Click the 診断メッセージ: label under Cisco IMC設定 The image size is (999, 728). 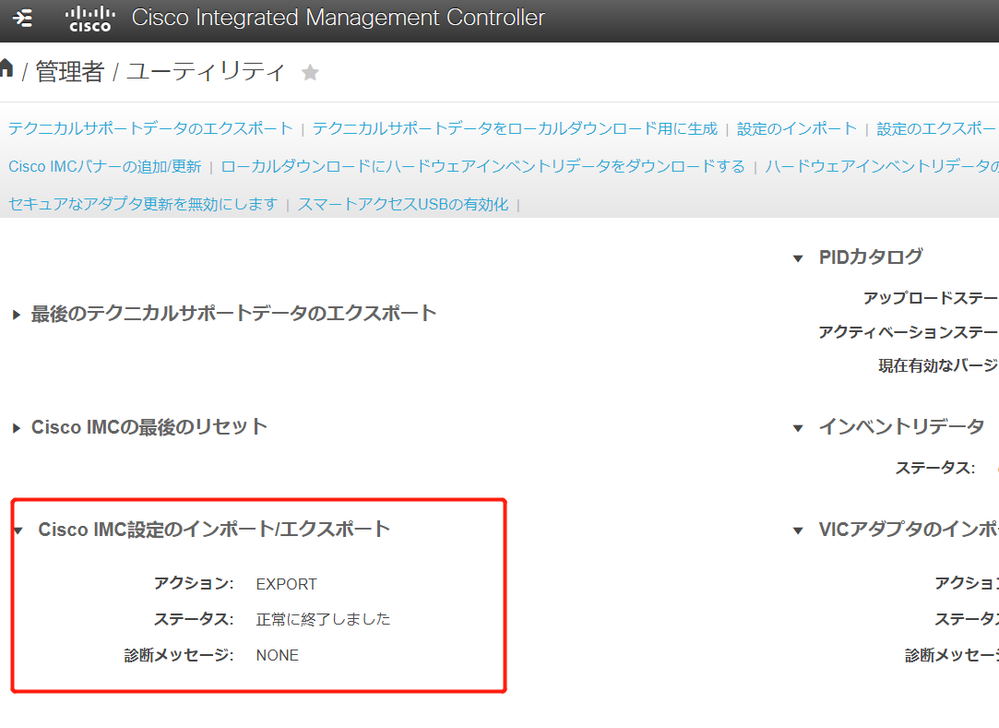(x=179, y=655)
